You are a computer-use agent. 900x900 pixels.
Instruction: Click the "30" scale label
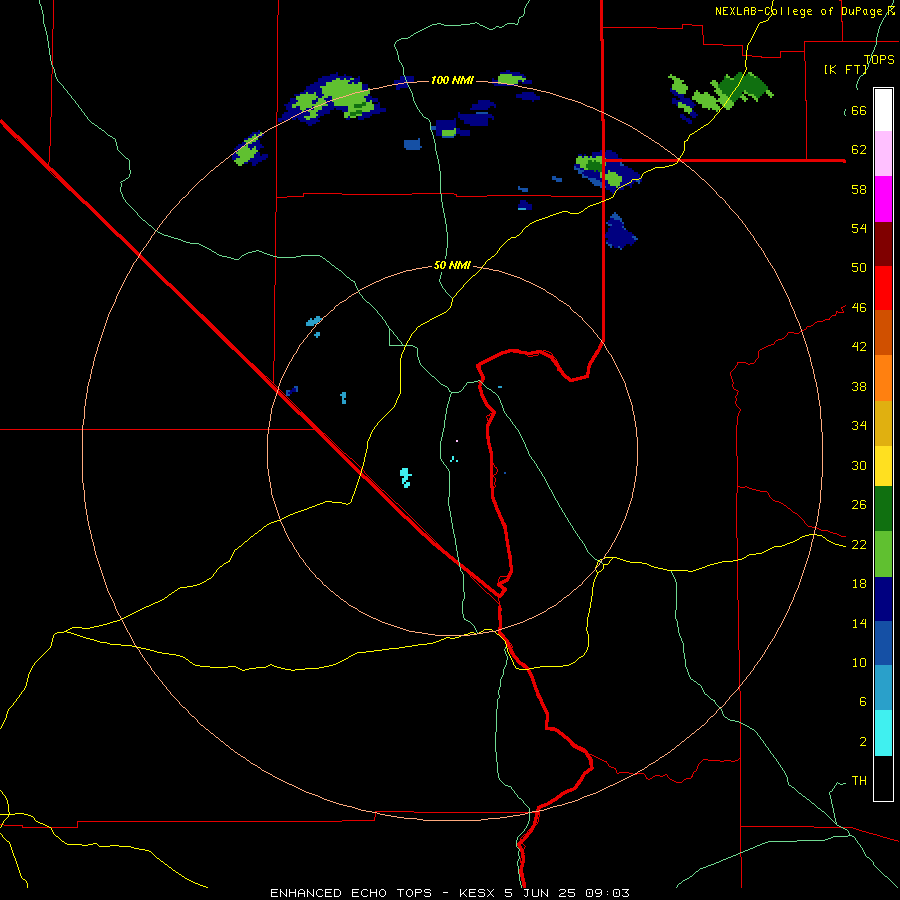pyautogui.click(x=859, y=465)
